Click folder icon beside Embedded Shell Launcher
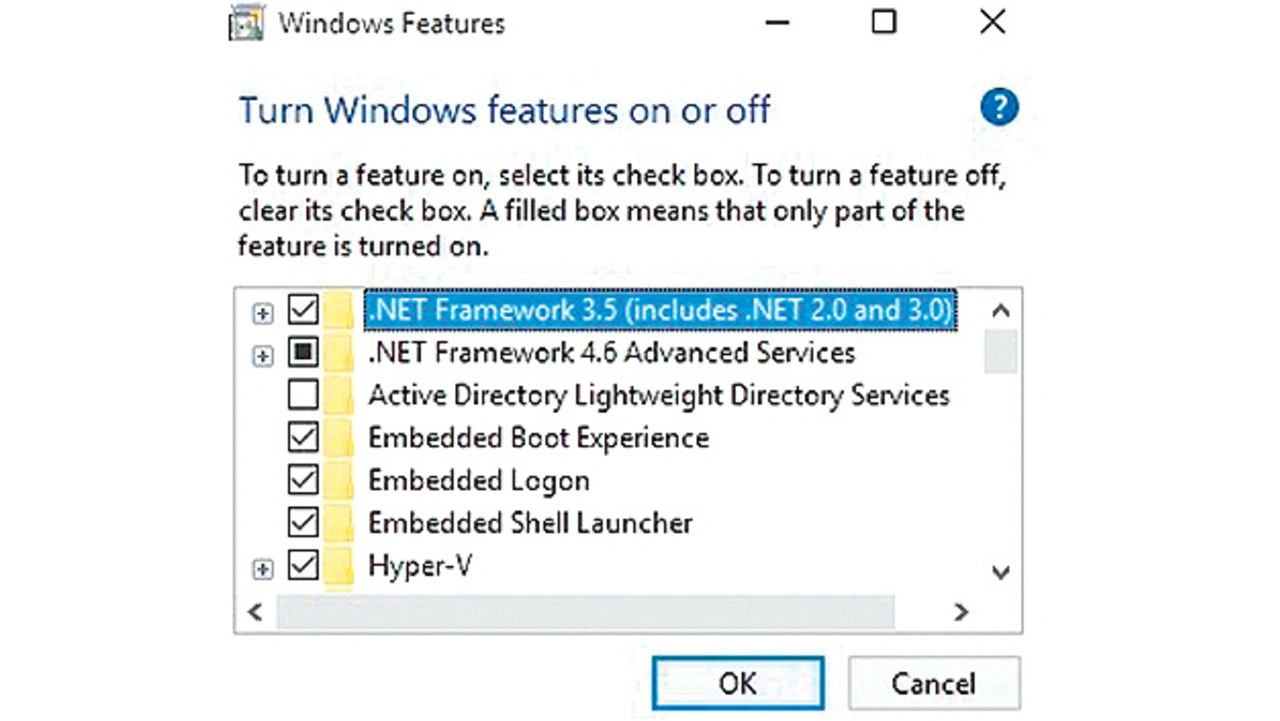The height and width of the screenshot is (721, 1280). [341, 523]
